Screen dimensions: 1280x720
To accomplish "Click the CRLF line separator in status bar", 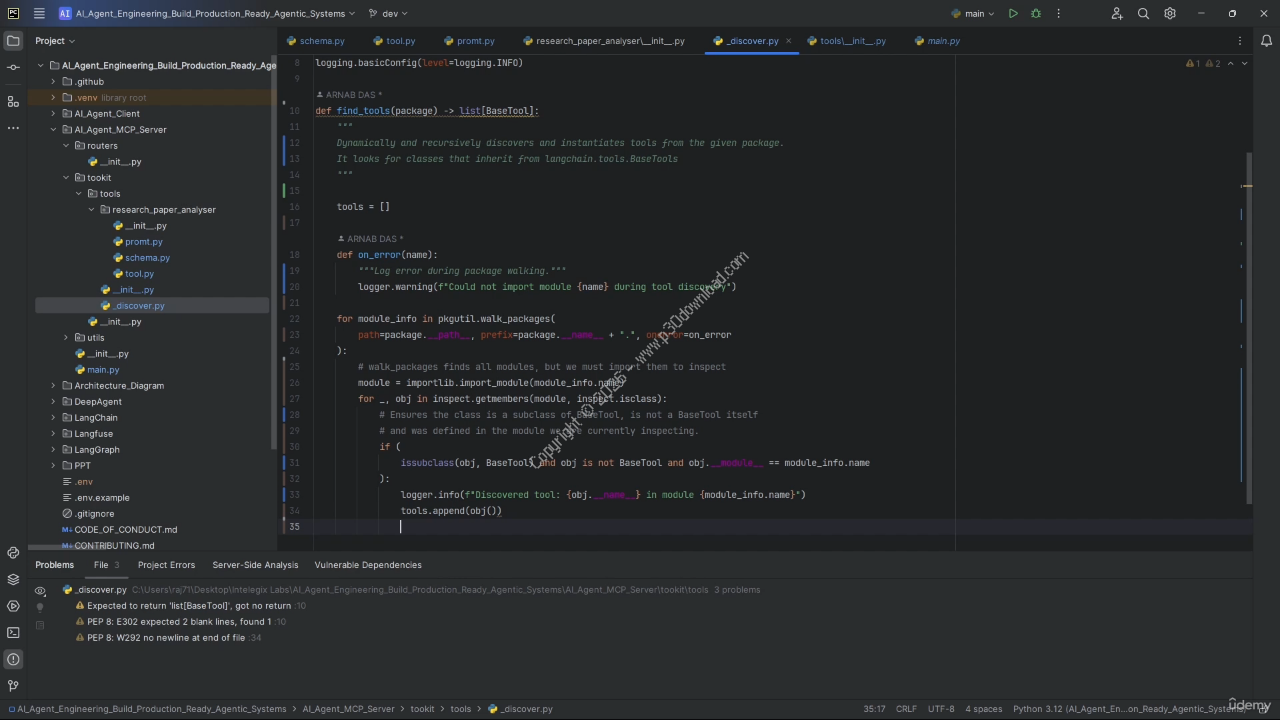I will point(906,709).
